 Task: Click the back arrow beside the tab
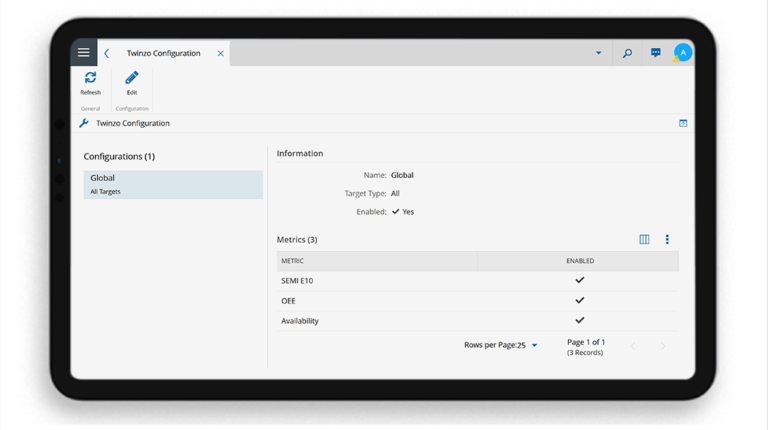click(107, 53)
